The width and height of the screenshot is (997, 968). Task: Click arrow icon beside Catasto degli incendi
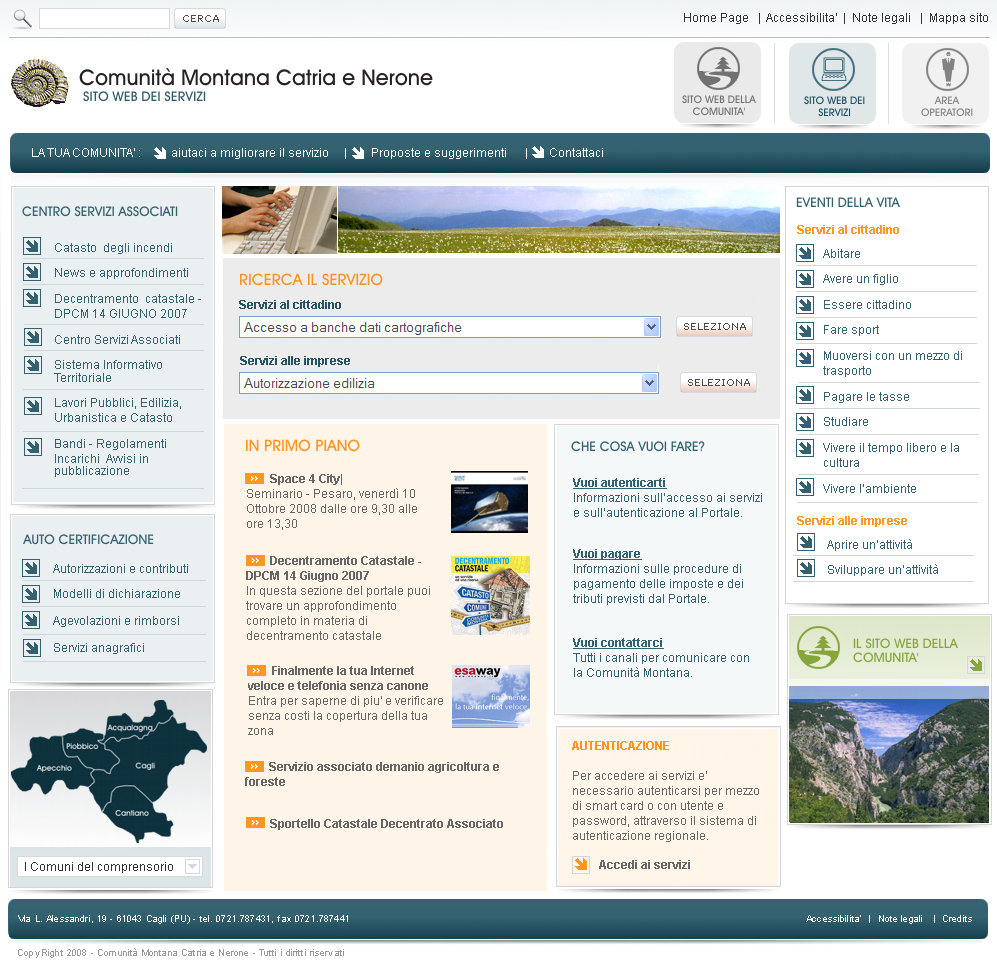[32, 246]
